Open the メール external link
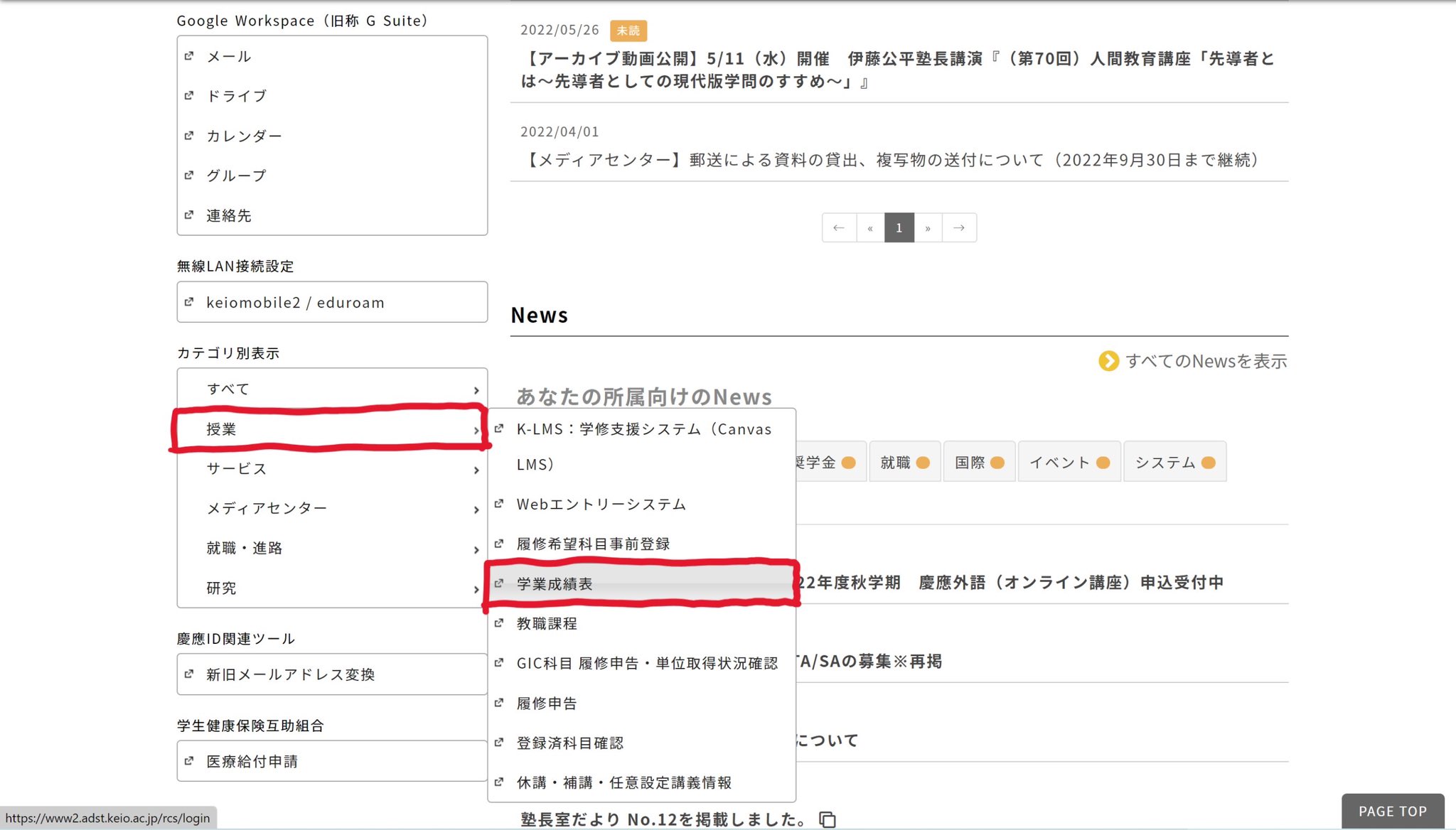1456x830 pixels. [227, 56]
